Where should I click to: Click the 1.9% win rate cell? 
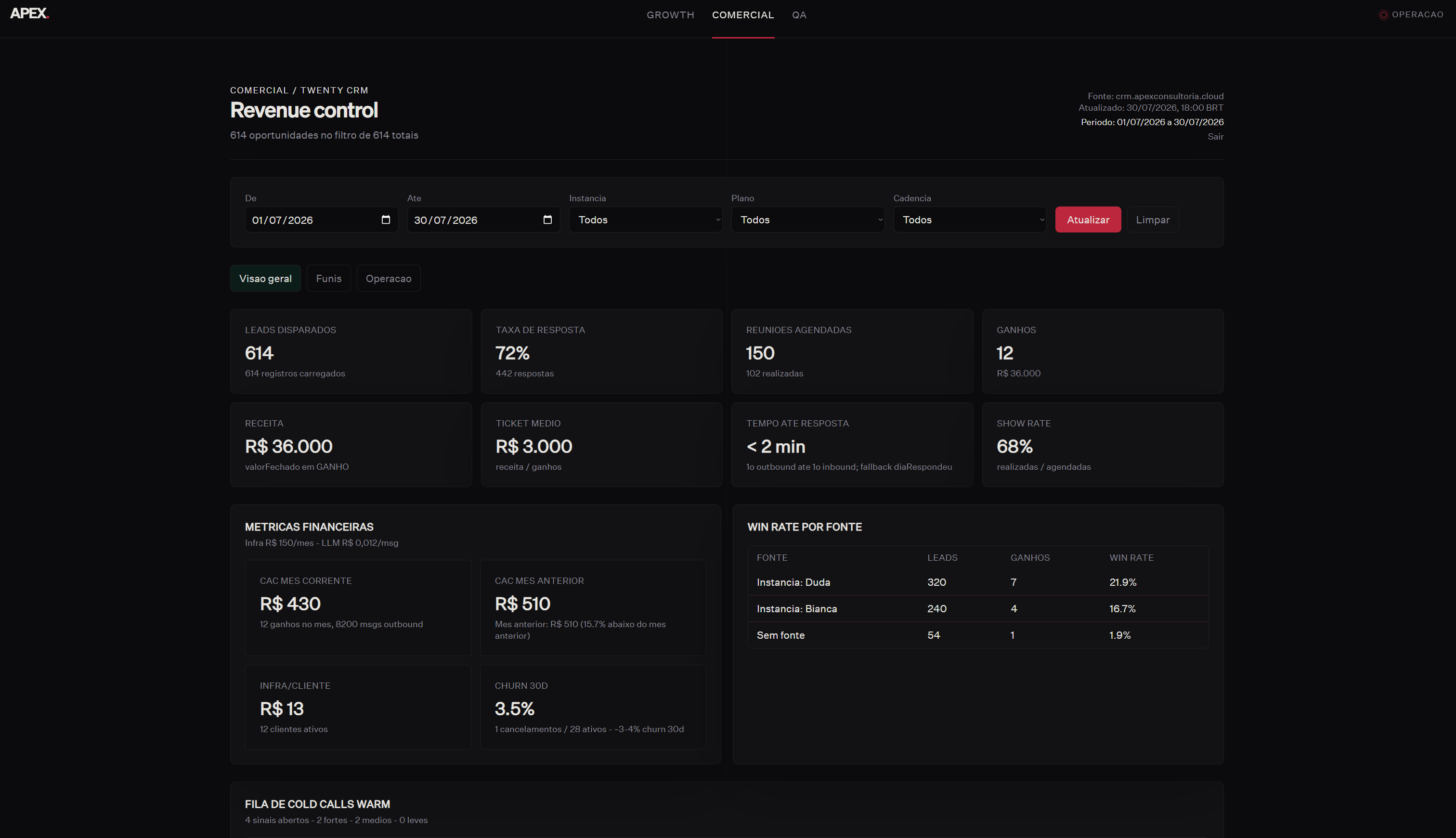click(x=1120, y=635)
